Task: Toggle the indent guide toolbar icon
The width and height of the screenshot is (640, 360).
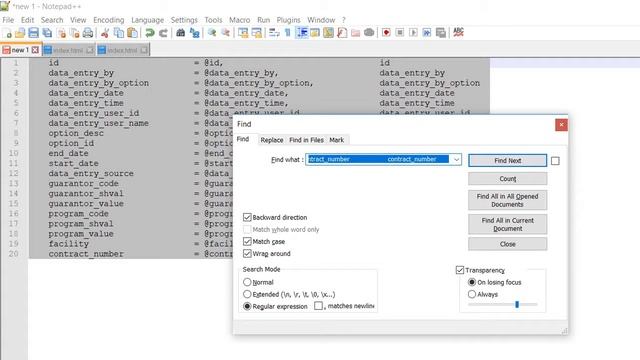Action: pyautogui.click(x=302, y=33)
